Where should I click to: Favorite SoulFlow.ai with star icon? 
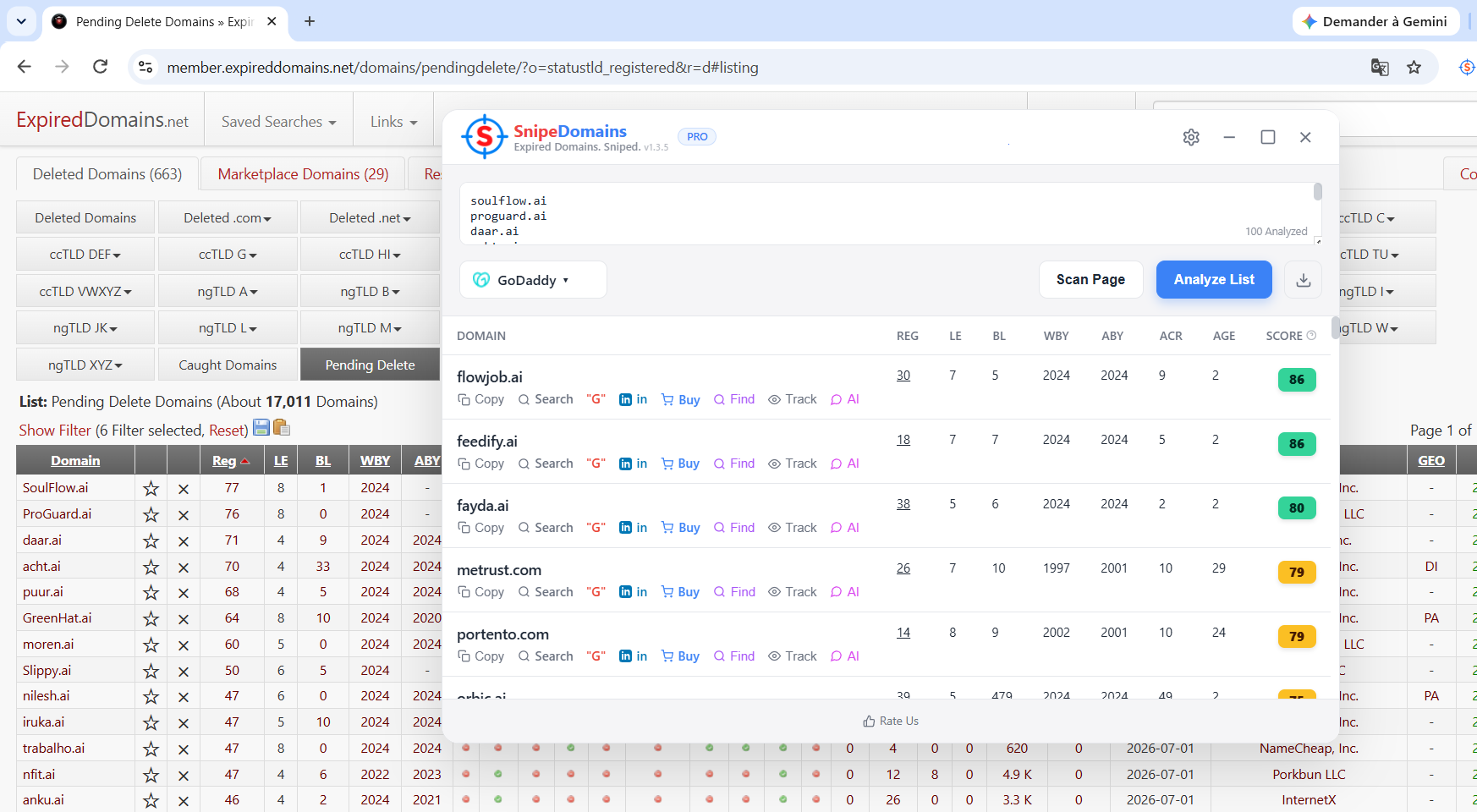click(x=151, y=488)
